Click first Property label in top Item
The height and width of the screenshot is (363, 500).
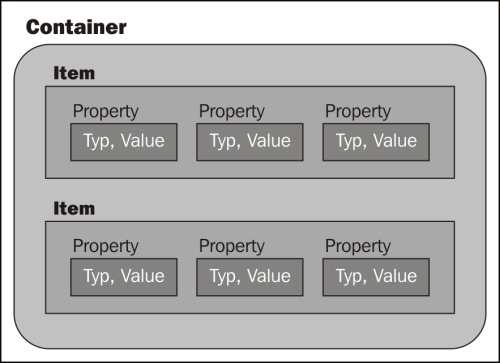(106, 112)
